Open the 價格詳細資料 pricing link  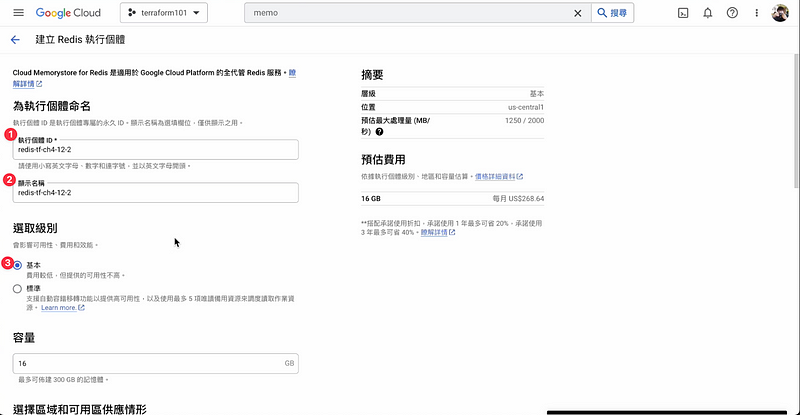[499, 177]
